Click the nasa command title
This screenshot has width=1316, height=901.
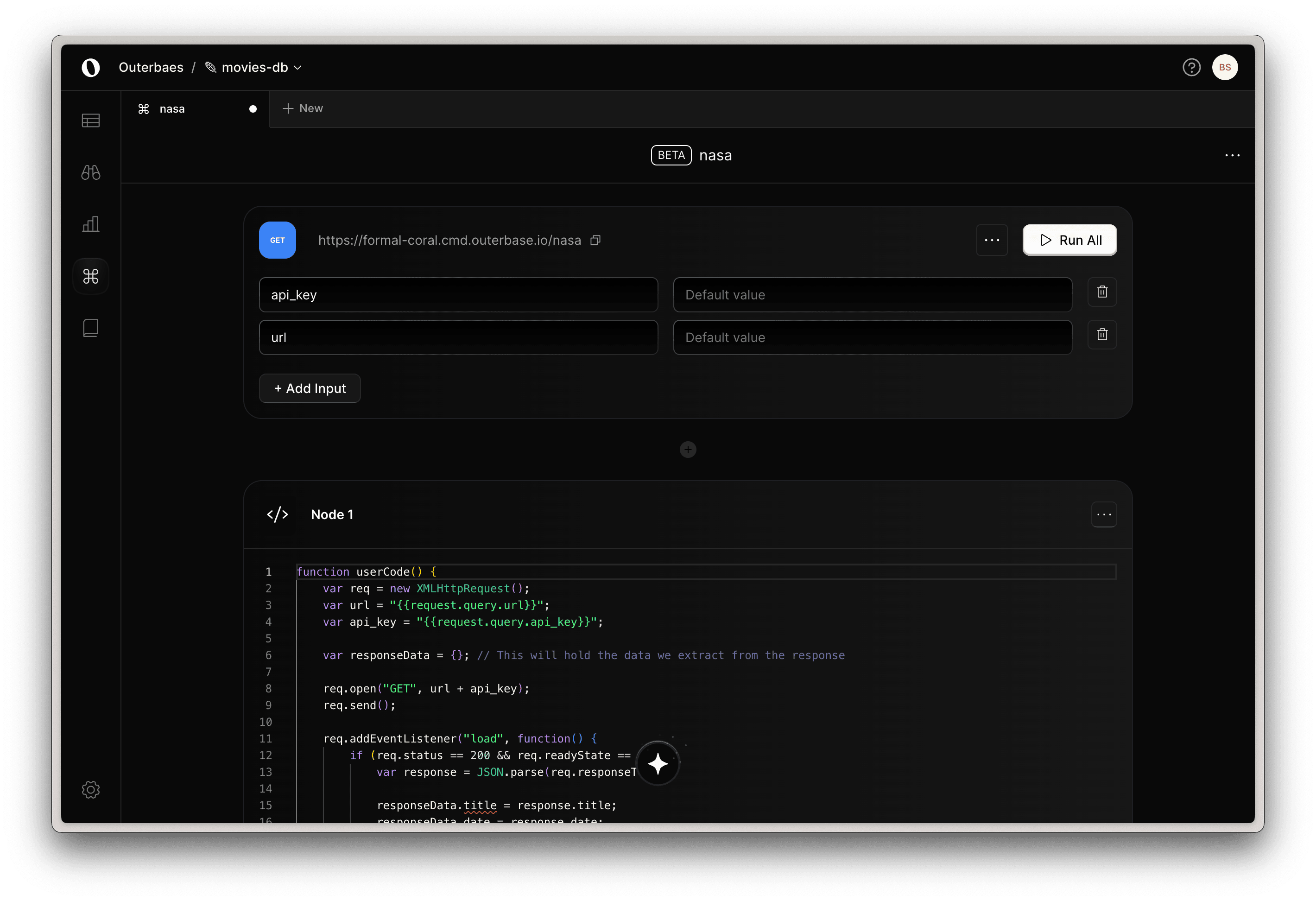715,155
